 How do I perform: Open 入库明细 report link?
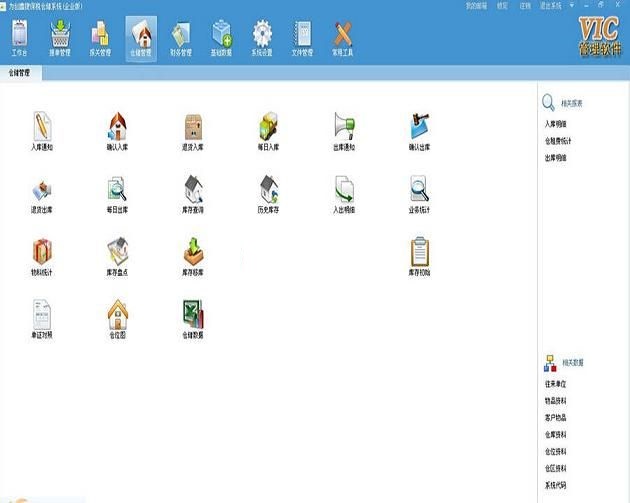click(556, 124)
